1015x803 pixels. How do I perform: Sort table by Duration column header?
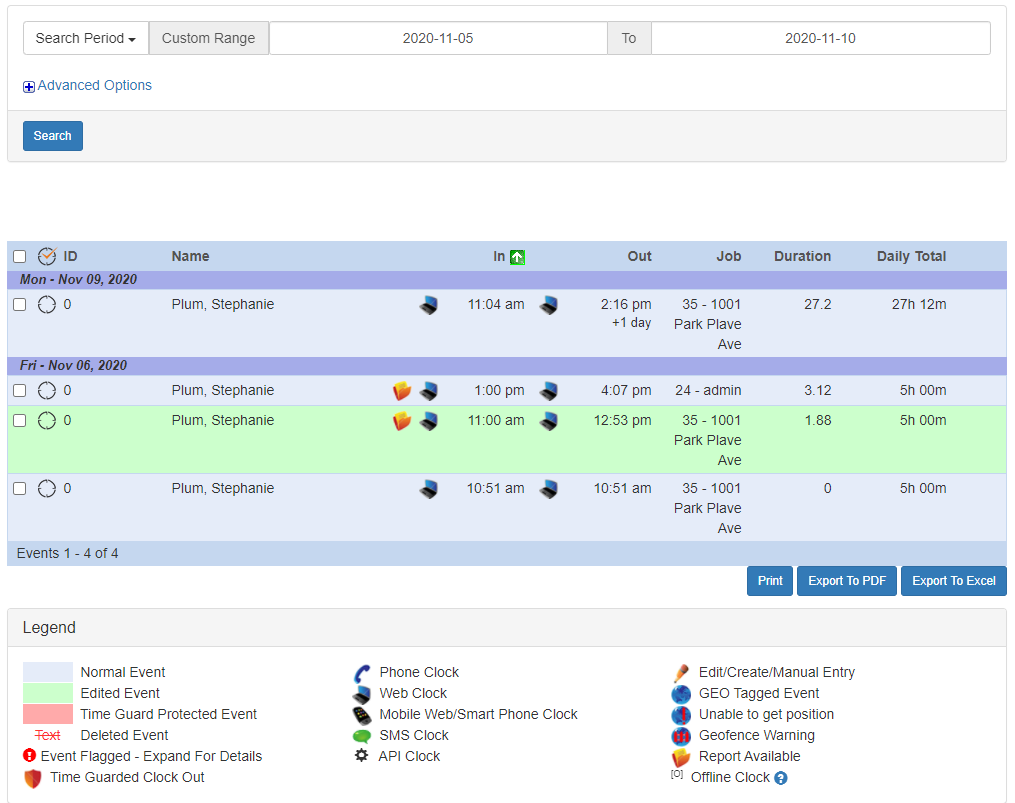802,256
